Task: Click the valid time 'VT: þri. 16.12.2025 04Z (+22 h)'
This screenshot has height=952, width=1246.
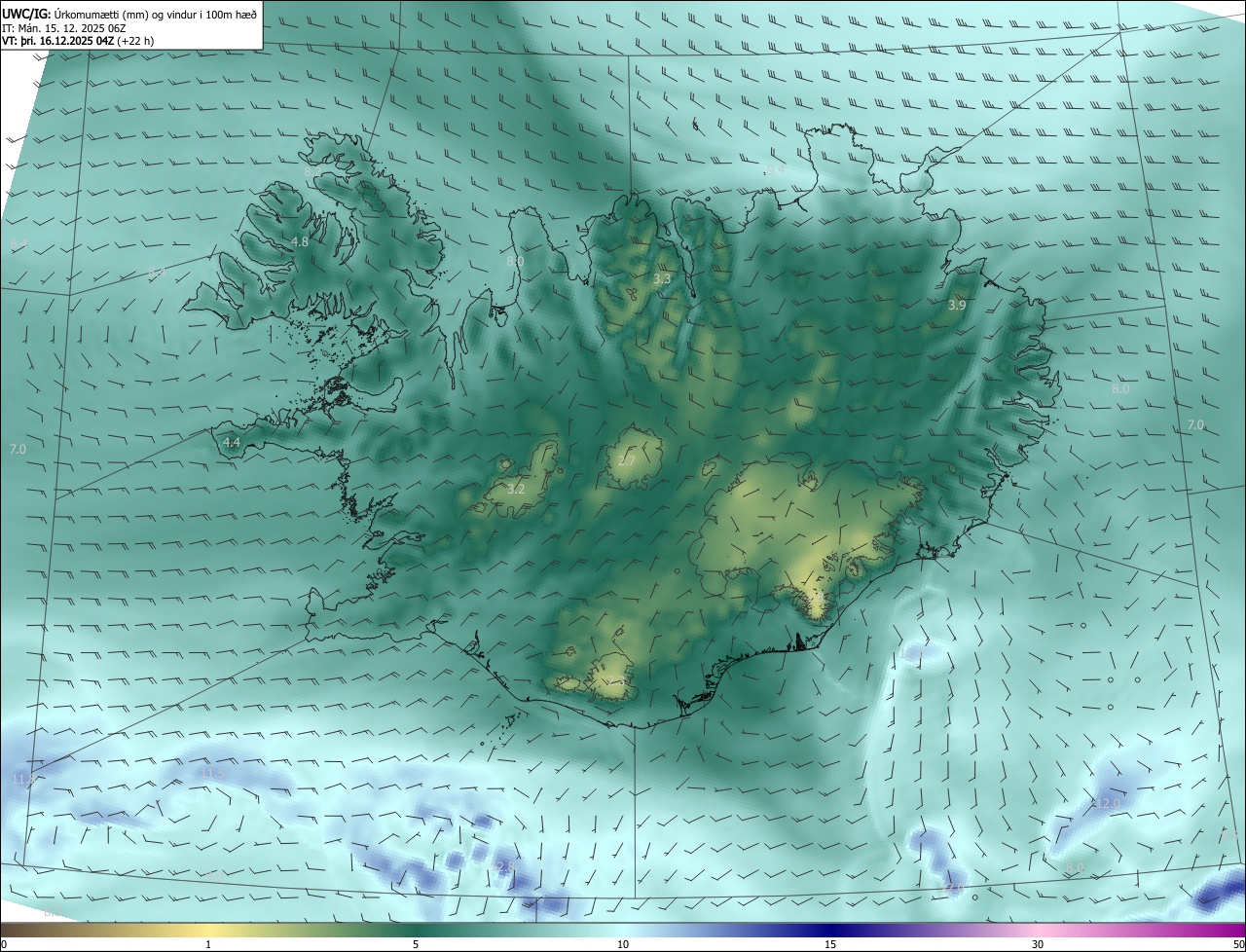Action: coord(78,40)
